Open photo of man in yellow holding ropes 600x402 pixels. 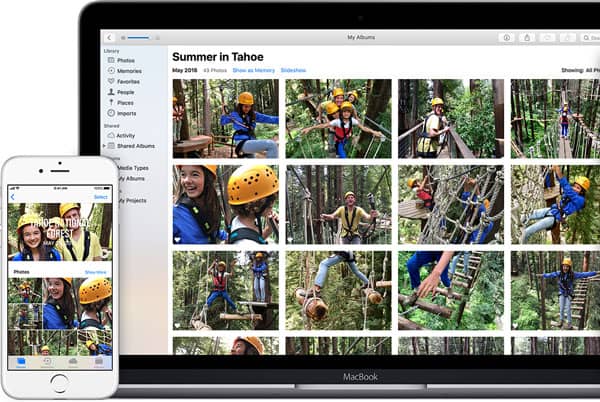[x=338, y=205]
